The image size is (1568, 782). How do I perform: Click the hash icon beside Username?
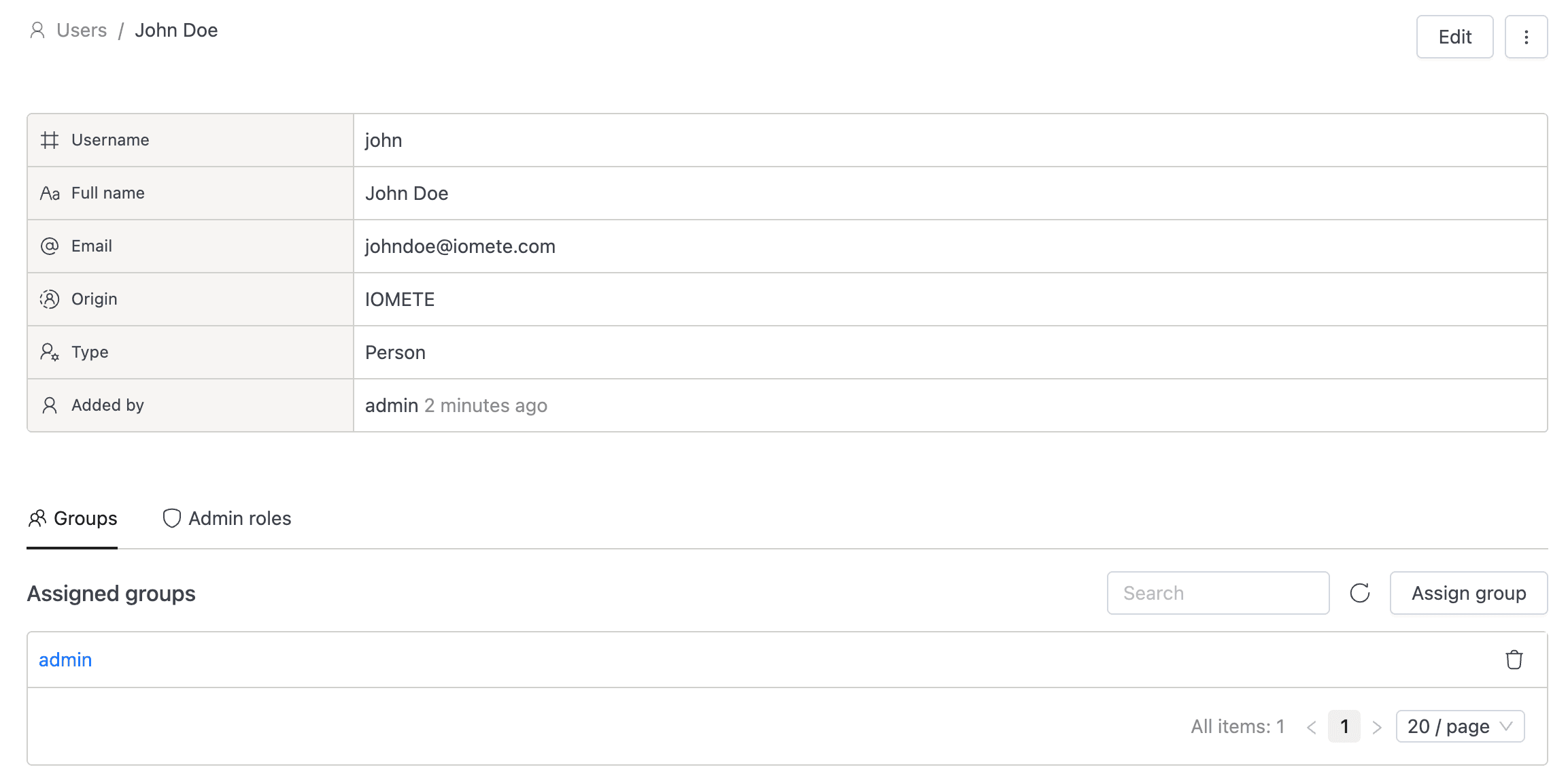(x=50, y=140)
